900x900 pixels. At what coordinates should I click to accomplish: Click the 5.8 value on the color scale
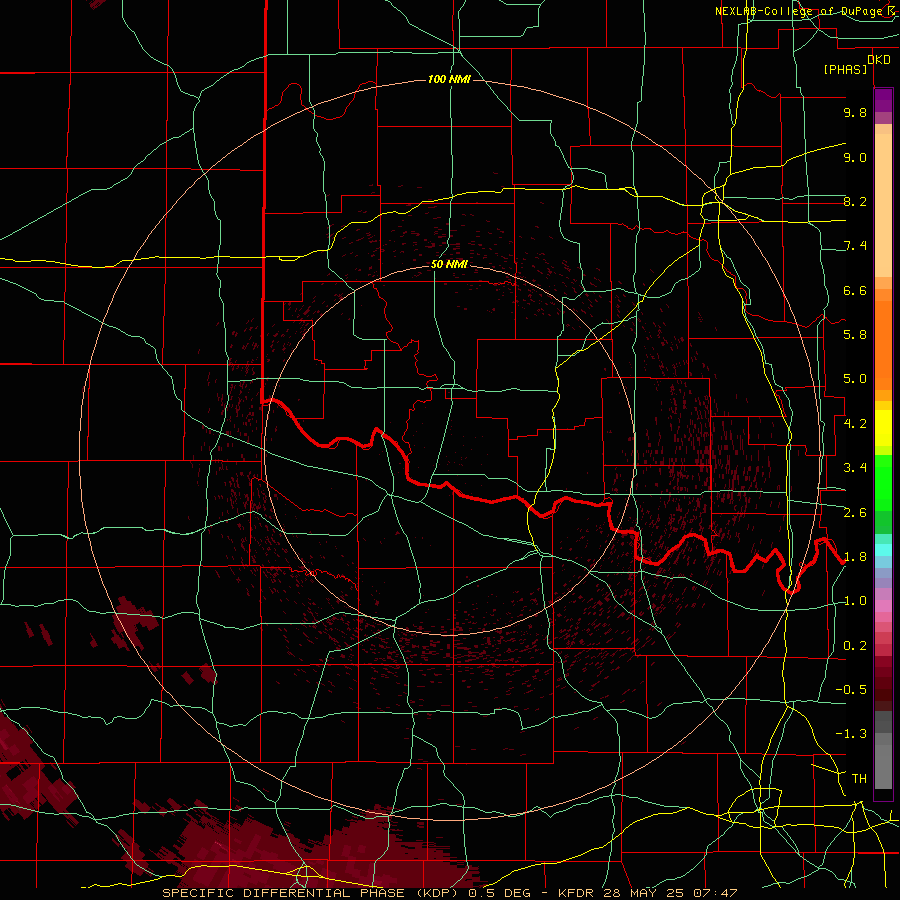point(855,335)
